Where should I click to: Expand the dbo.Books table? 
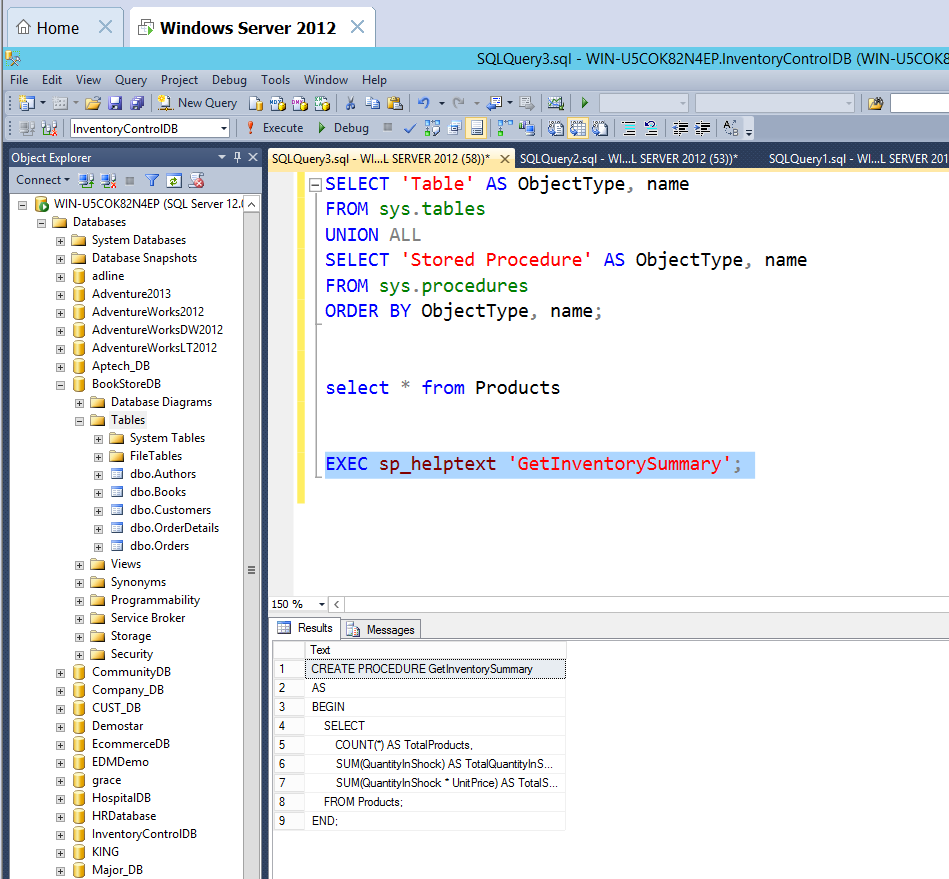pos(98,491)
